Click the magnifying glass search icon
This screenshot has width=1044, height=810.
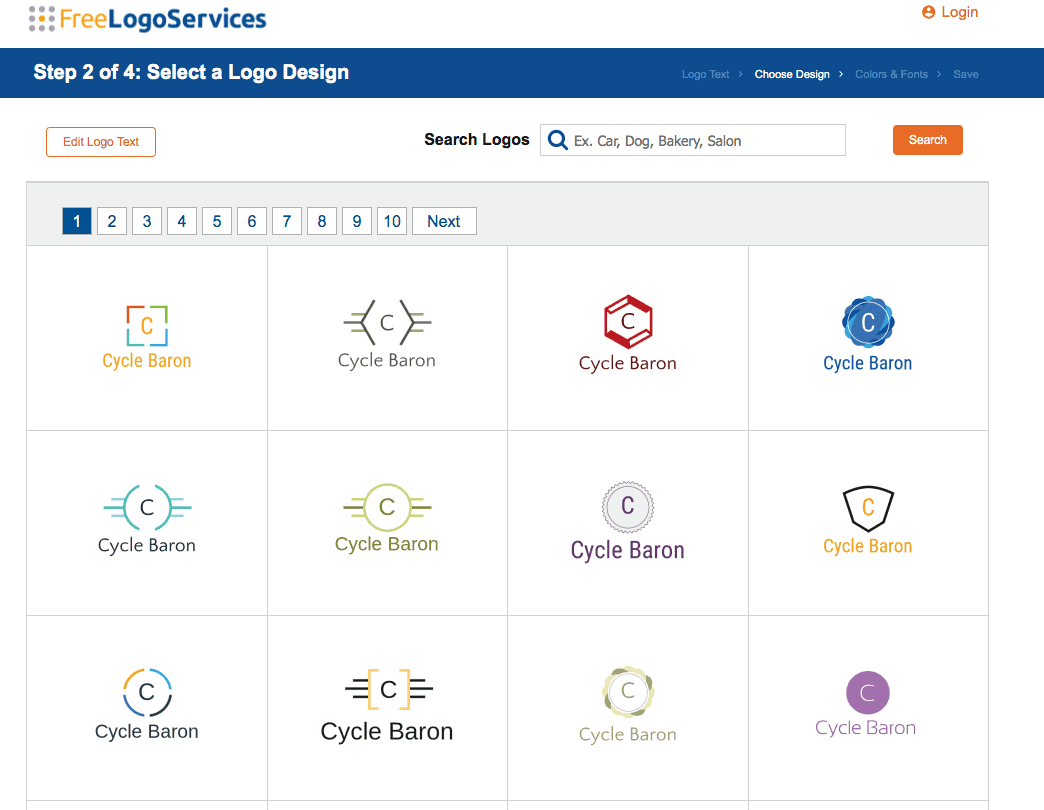[557, 140]
